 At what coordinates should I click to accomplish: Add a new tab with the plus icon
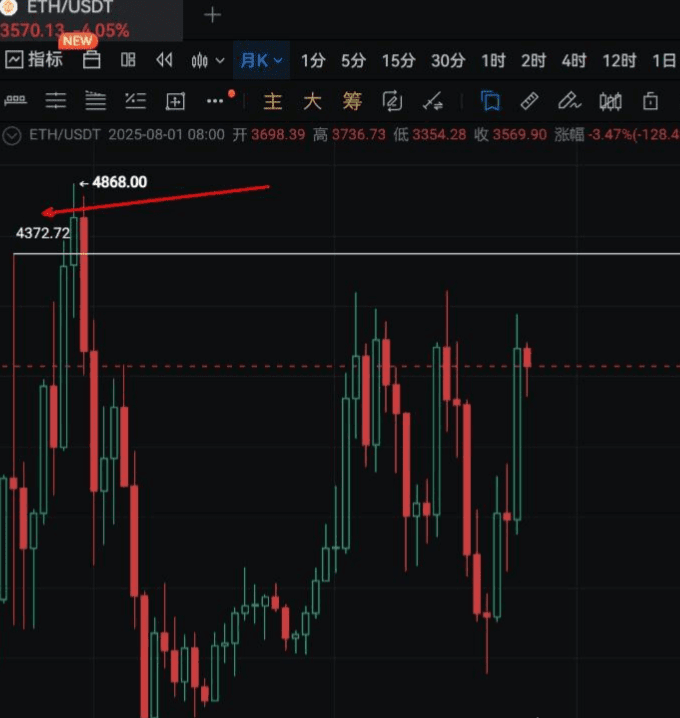coord(212,15)
